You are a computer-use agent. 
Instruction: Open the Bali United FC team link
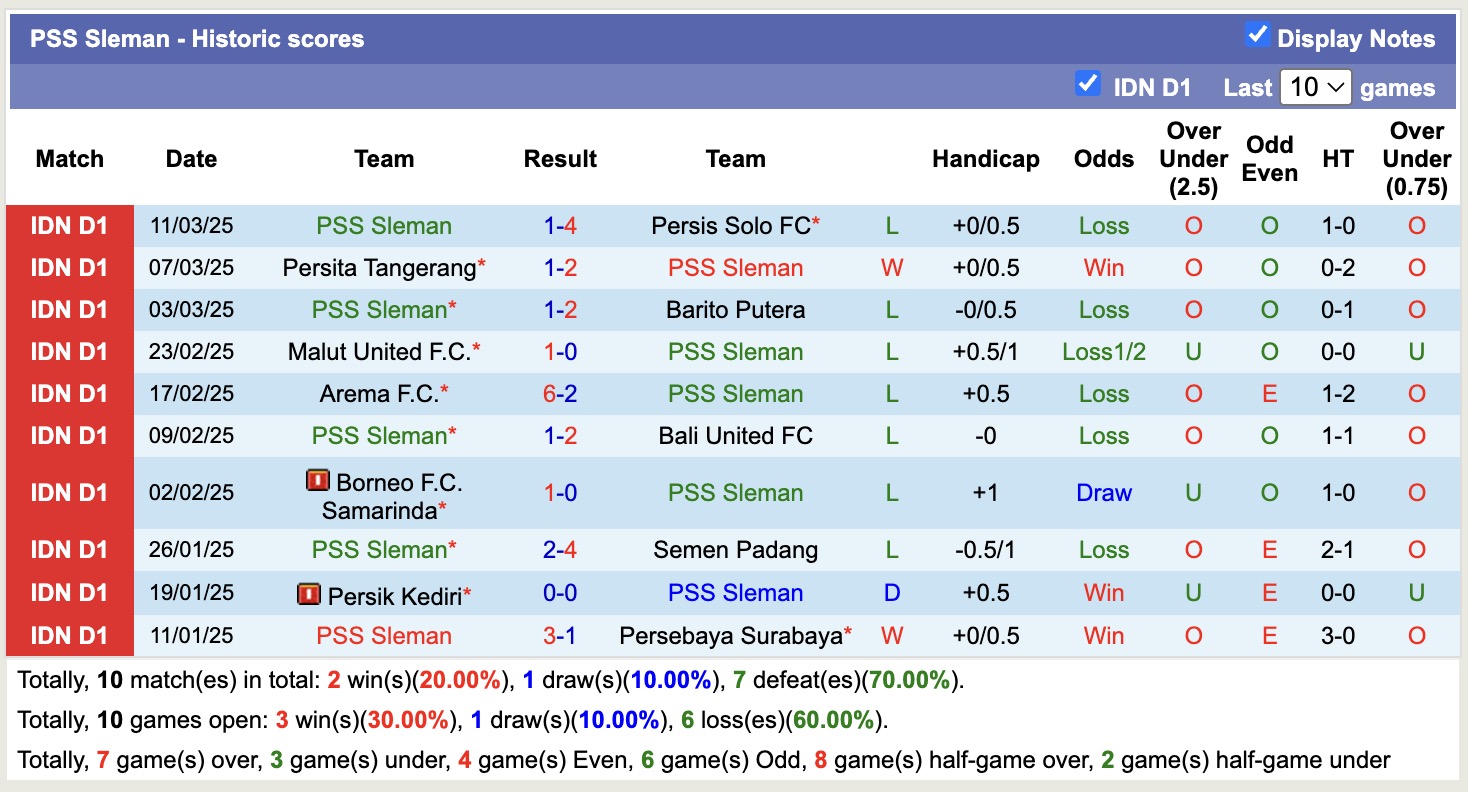736,435
